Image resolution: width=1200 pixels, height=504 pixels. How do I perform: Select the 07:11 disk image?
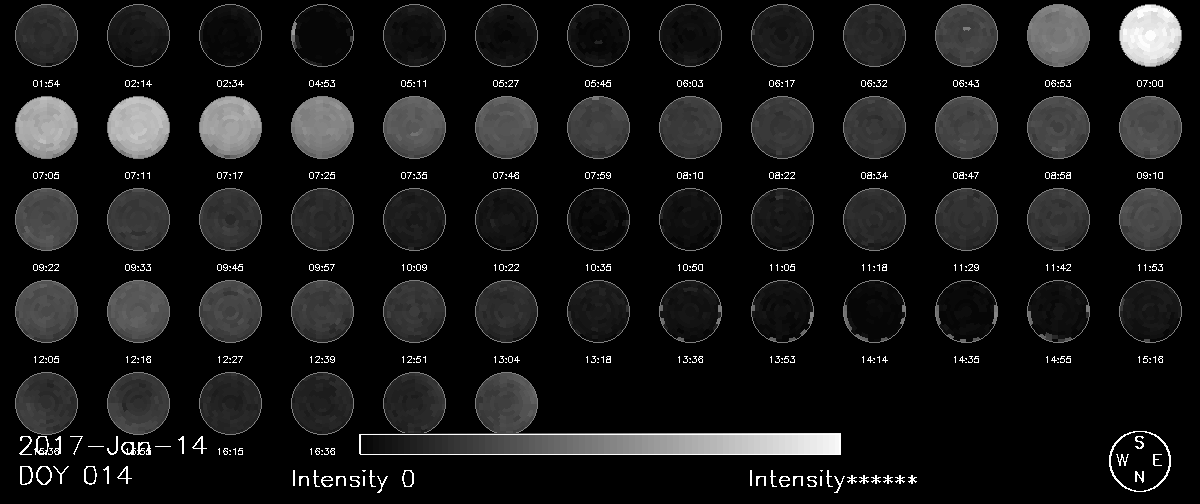(138, 127)
